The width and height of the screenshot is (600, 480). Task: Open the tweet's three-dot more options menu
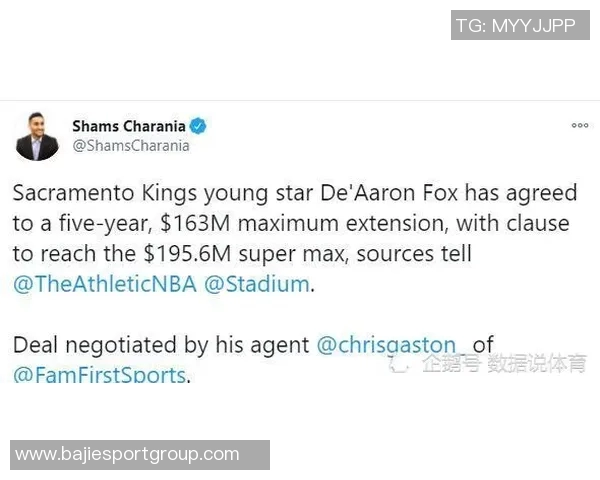[579, 126]
